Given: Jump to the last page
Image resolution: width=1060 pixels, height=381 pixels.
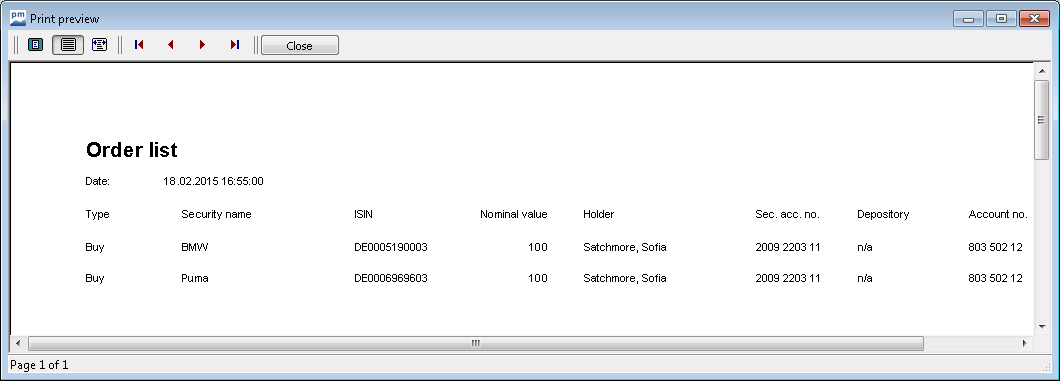Looking at the screenshot, I should click(235, 45).
